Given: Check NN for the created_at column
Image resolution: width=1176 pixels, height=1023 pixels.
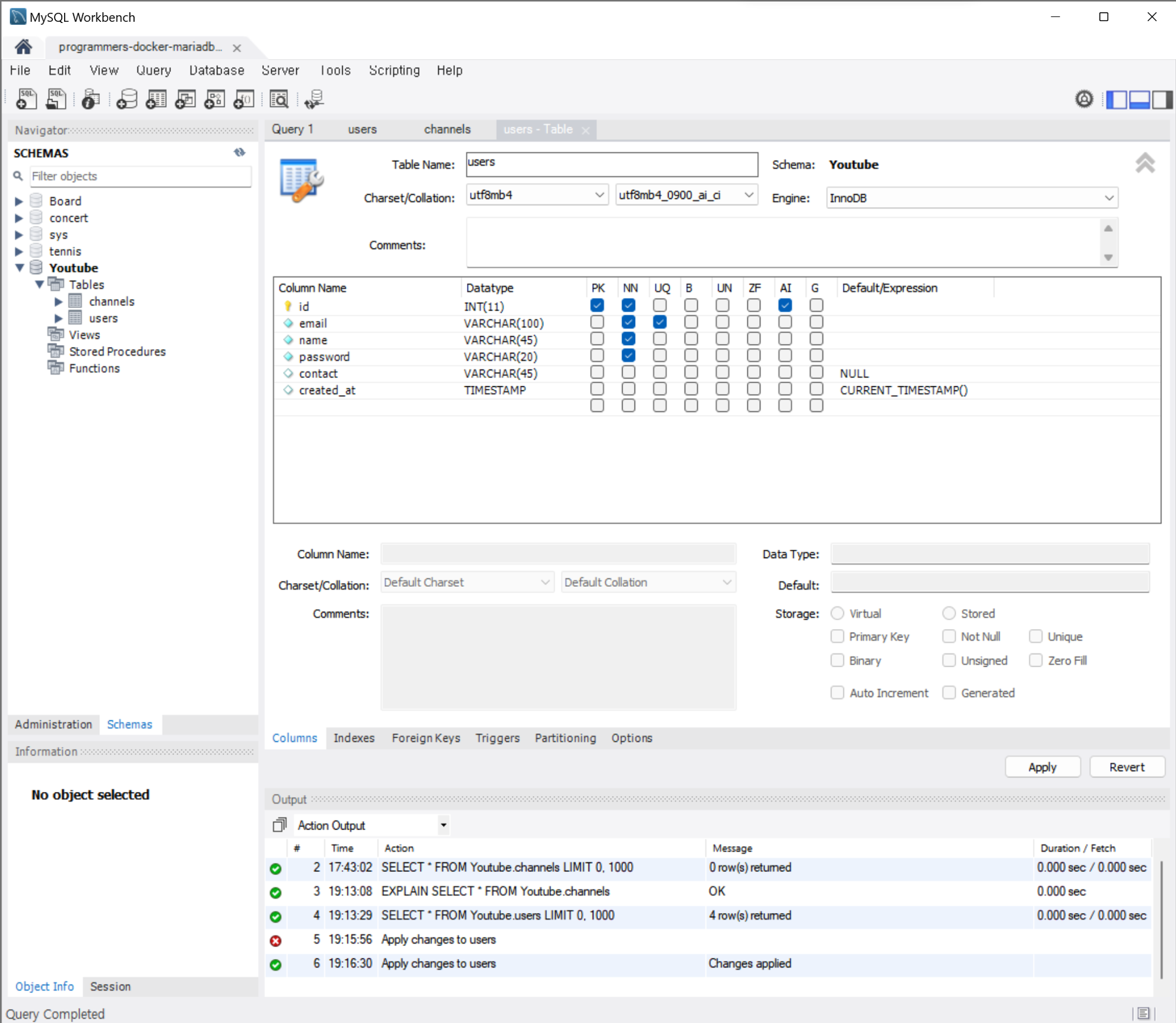Looking at the screenshot, I should [x=629, y=389].
